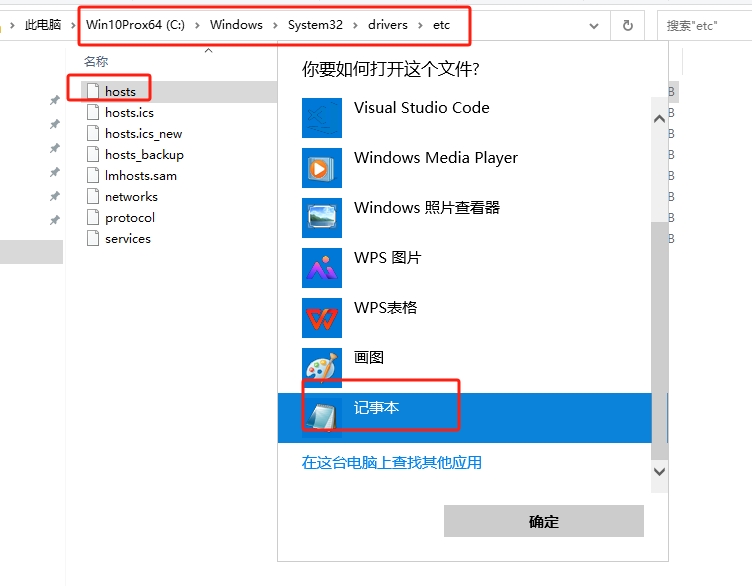Viewport: 752px width, 586px height.
Task: Choose 记事本 to open the file
Action: pos(464,418)
